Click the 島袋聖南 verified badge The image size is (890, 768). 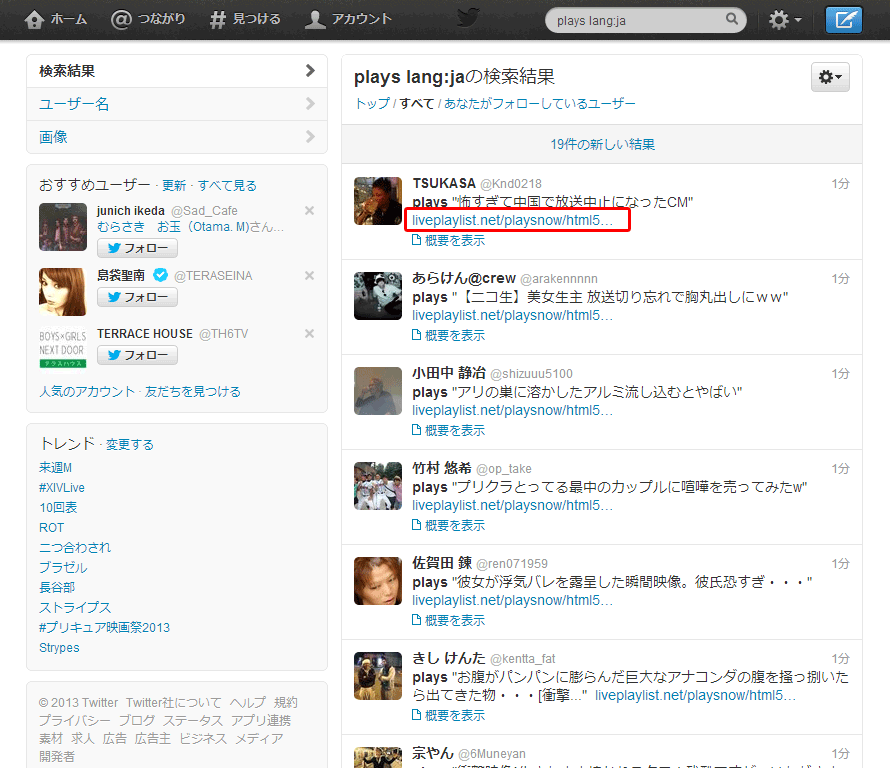tap(161, 275)
